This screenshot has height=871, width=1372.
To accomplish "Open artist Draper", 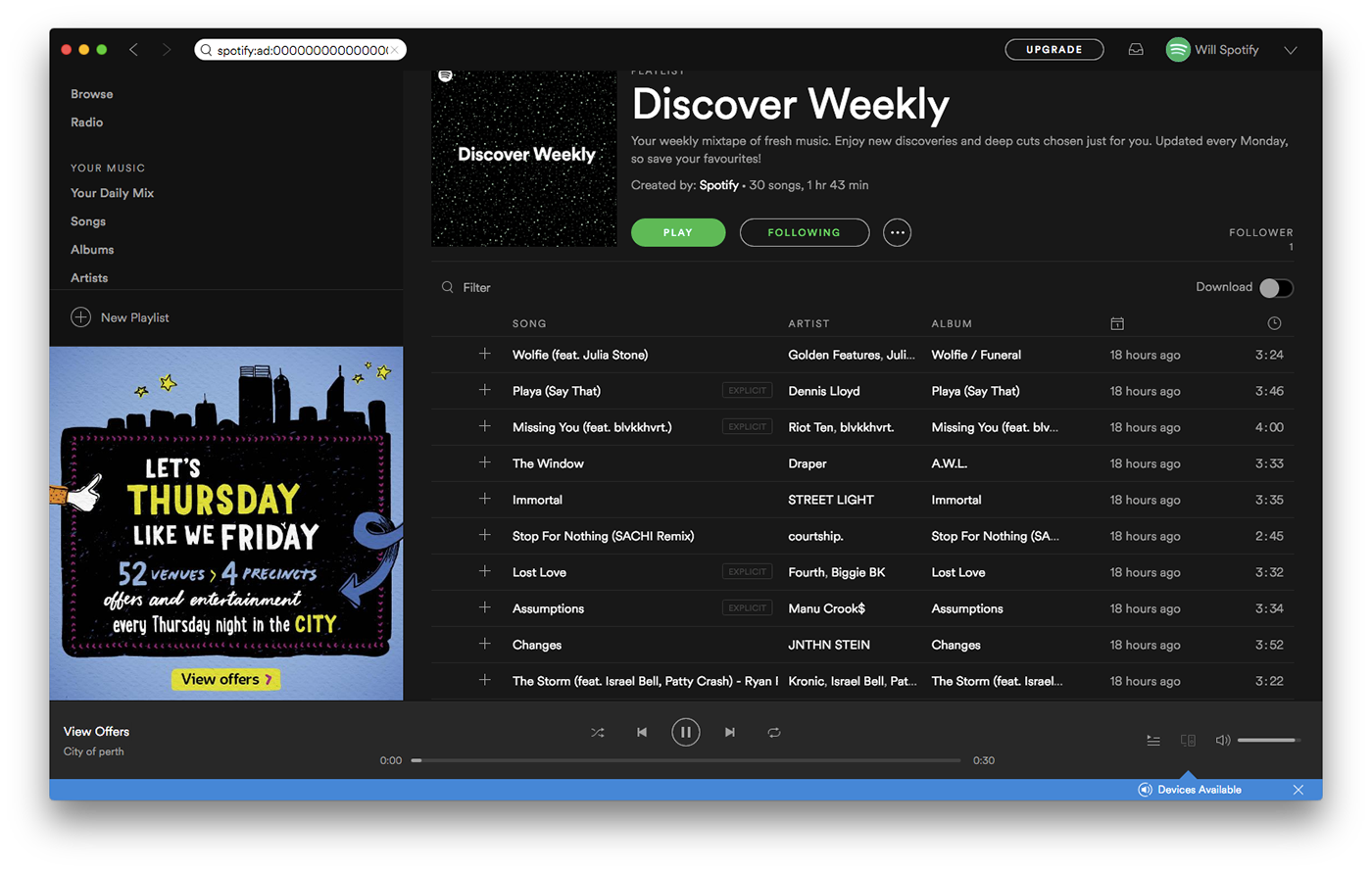I will (x=808, y=463).
